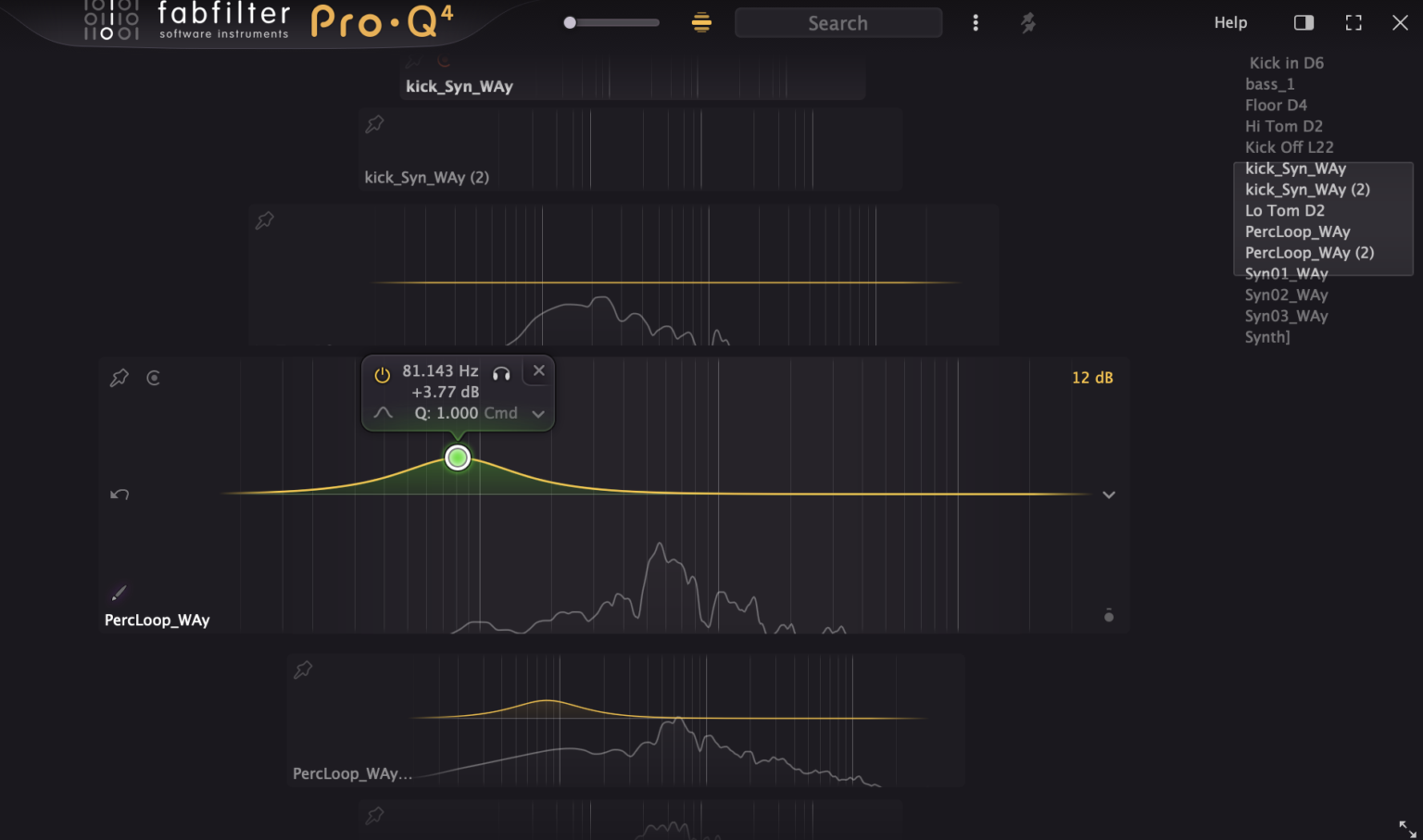The height and width of the screenshot is (840, 1423).
Task: Open the Q value dropdown chevron in the popup
Action: [538, 414]
